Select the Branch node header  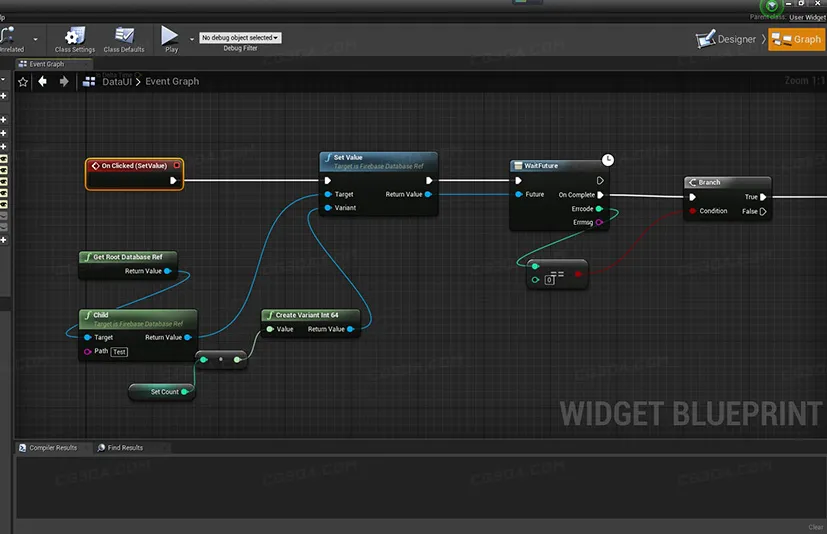728,182
